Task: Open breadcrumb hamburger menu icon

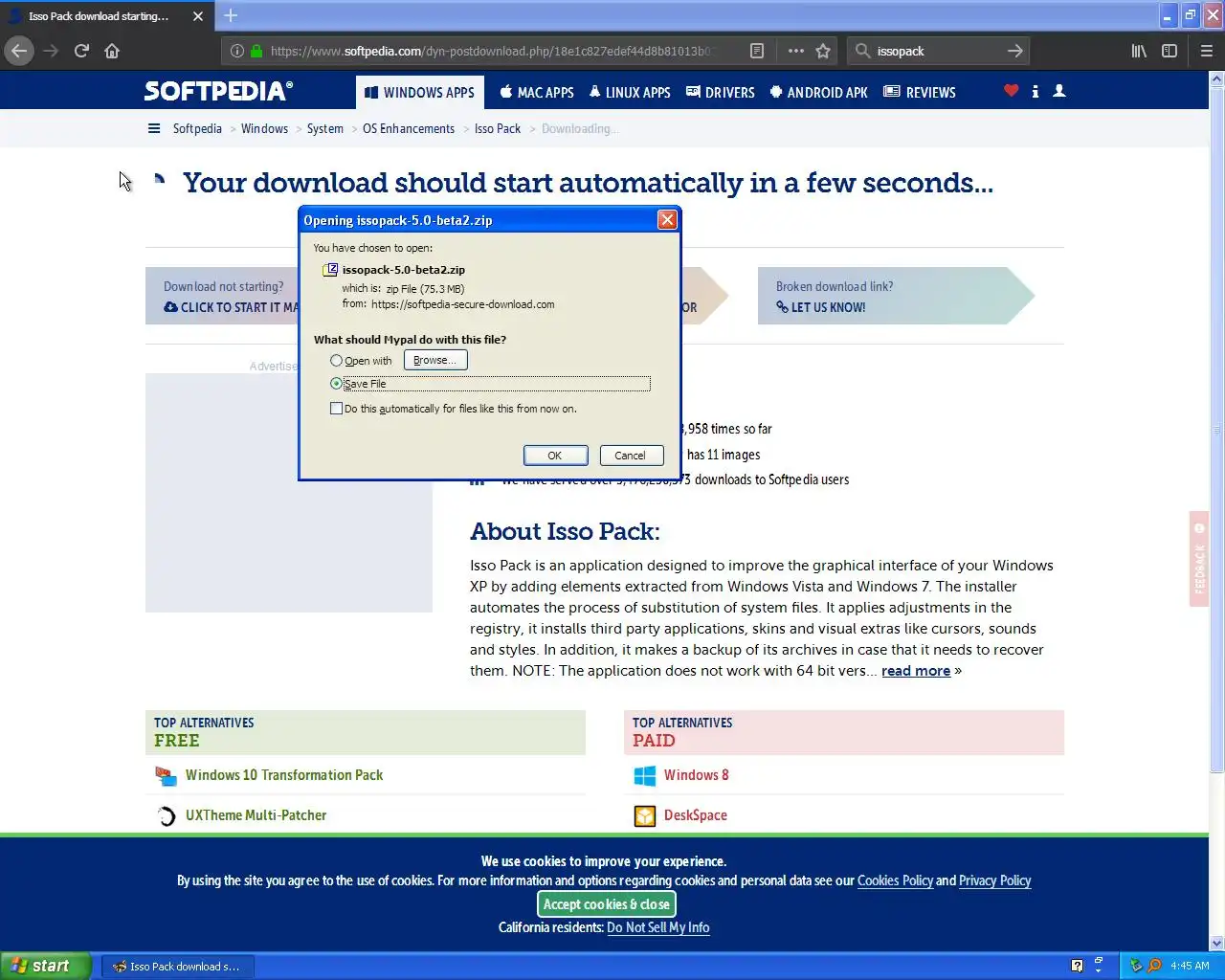Action: point(154,128)
